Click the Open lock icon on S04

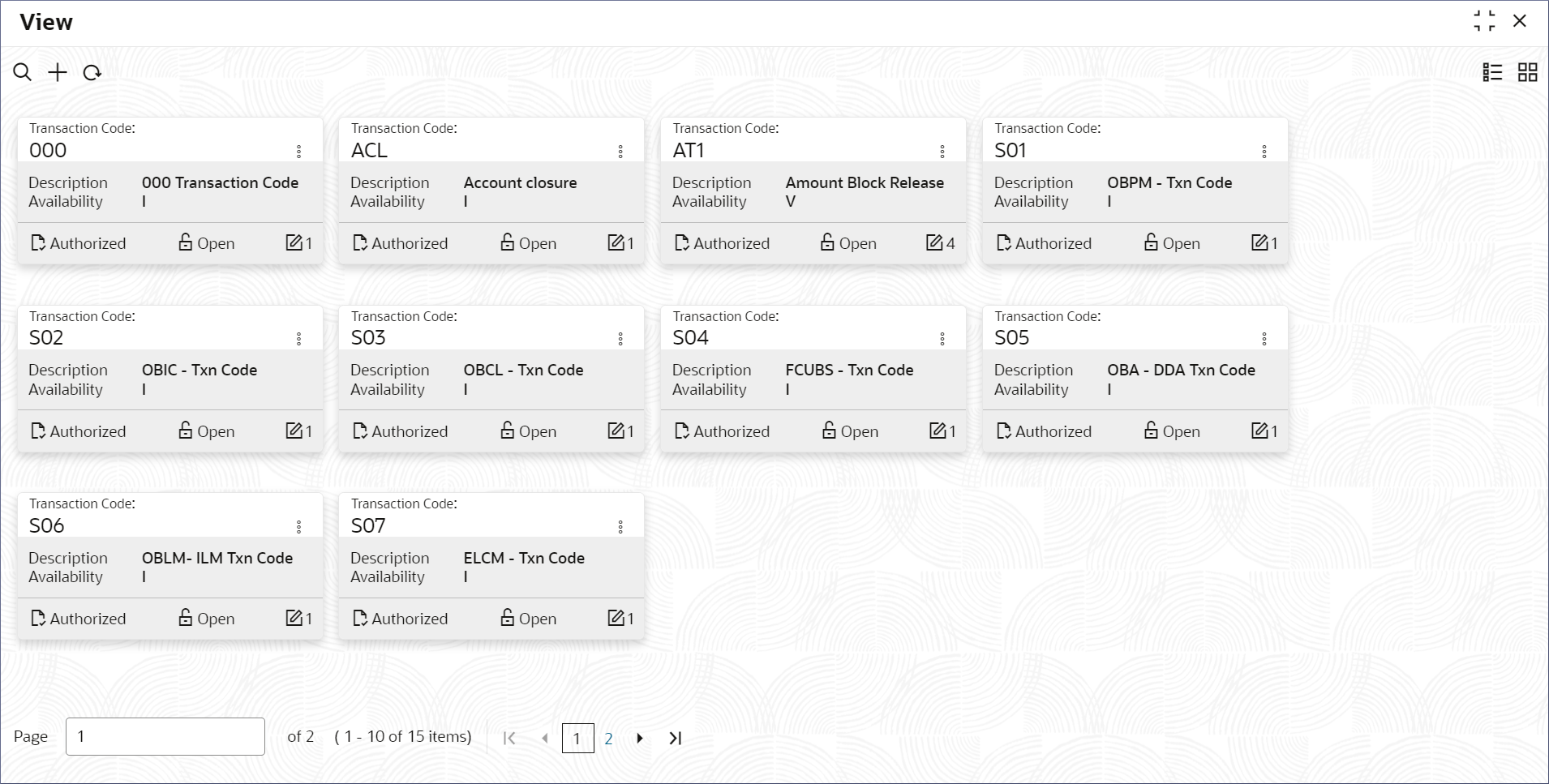(828, 431)
